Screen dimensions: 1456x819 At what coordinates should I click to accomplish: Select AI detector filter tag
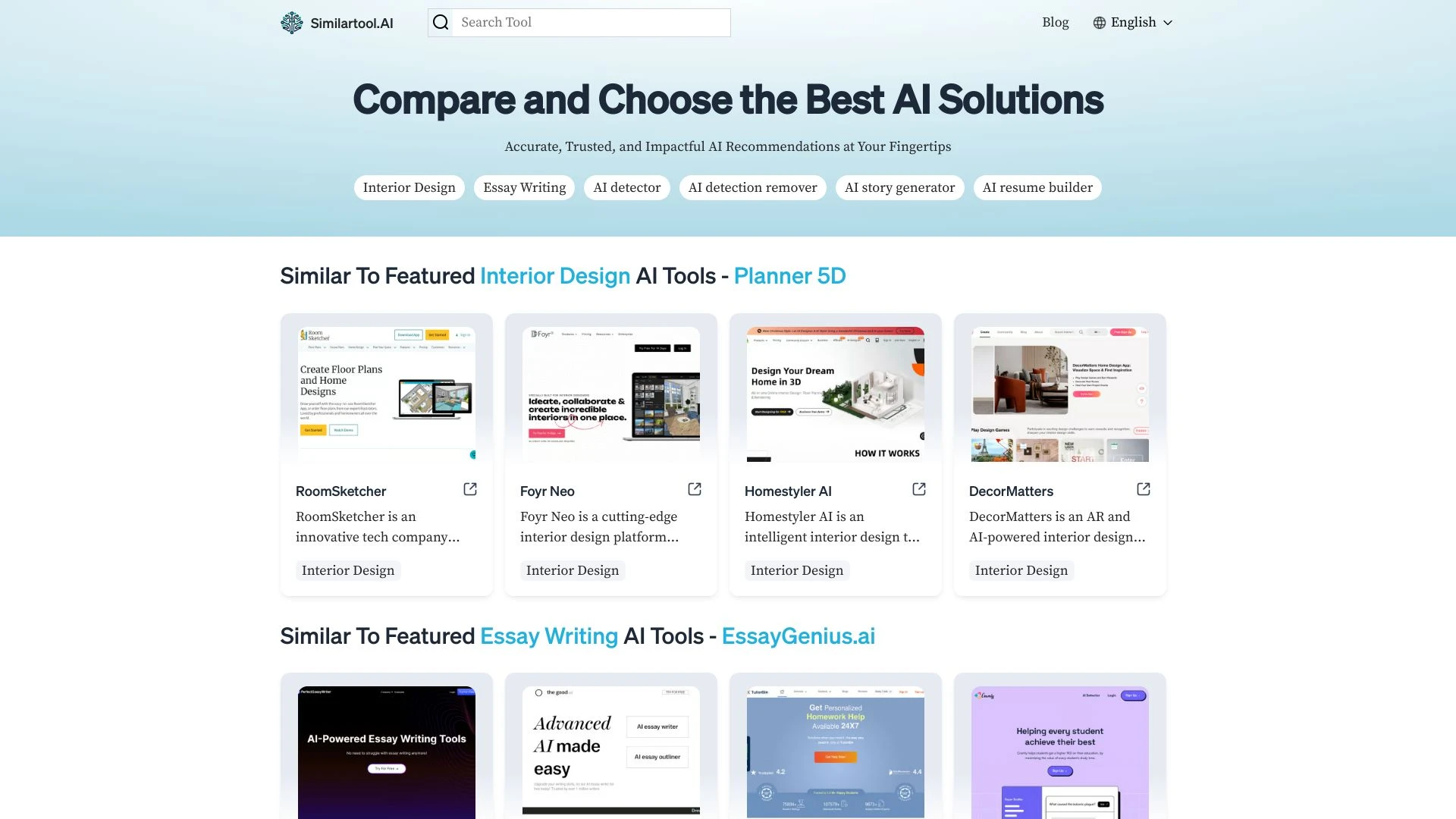[x=627, y=187]
